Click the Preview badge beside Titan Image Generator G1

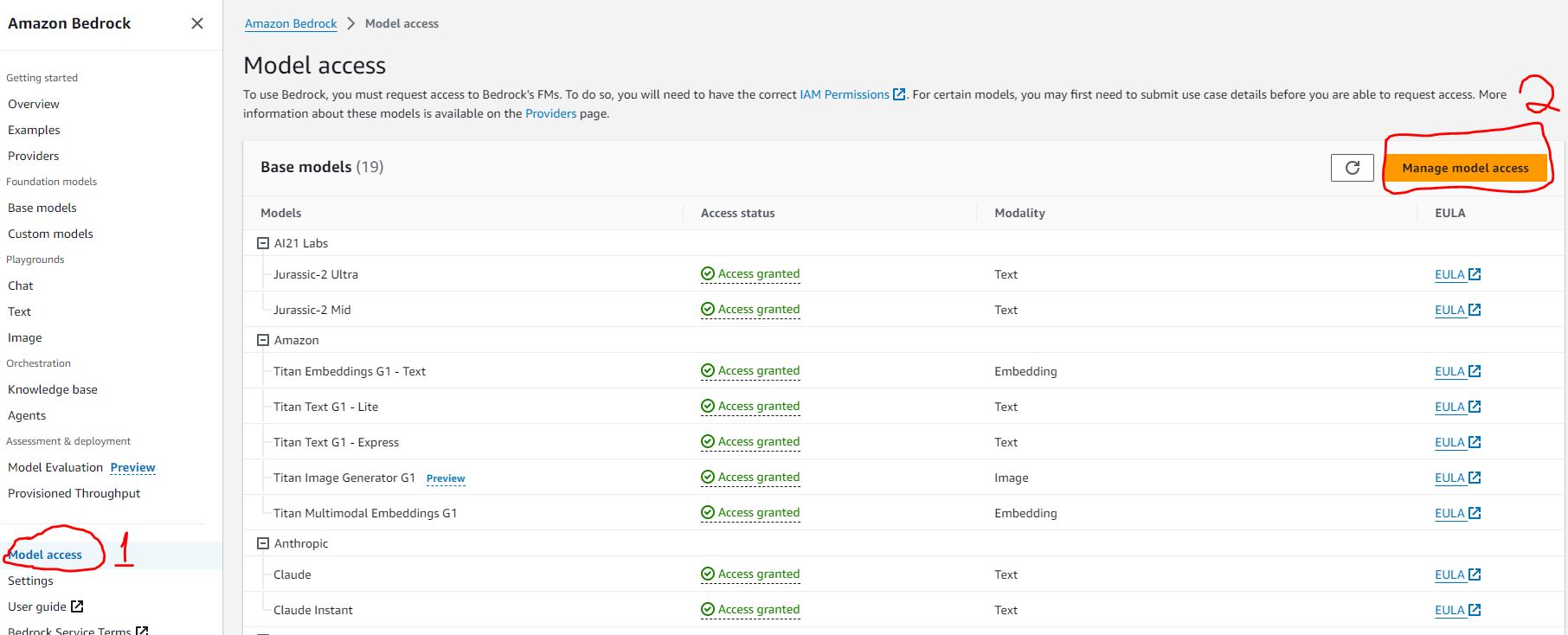(446, 478)
